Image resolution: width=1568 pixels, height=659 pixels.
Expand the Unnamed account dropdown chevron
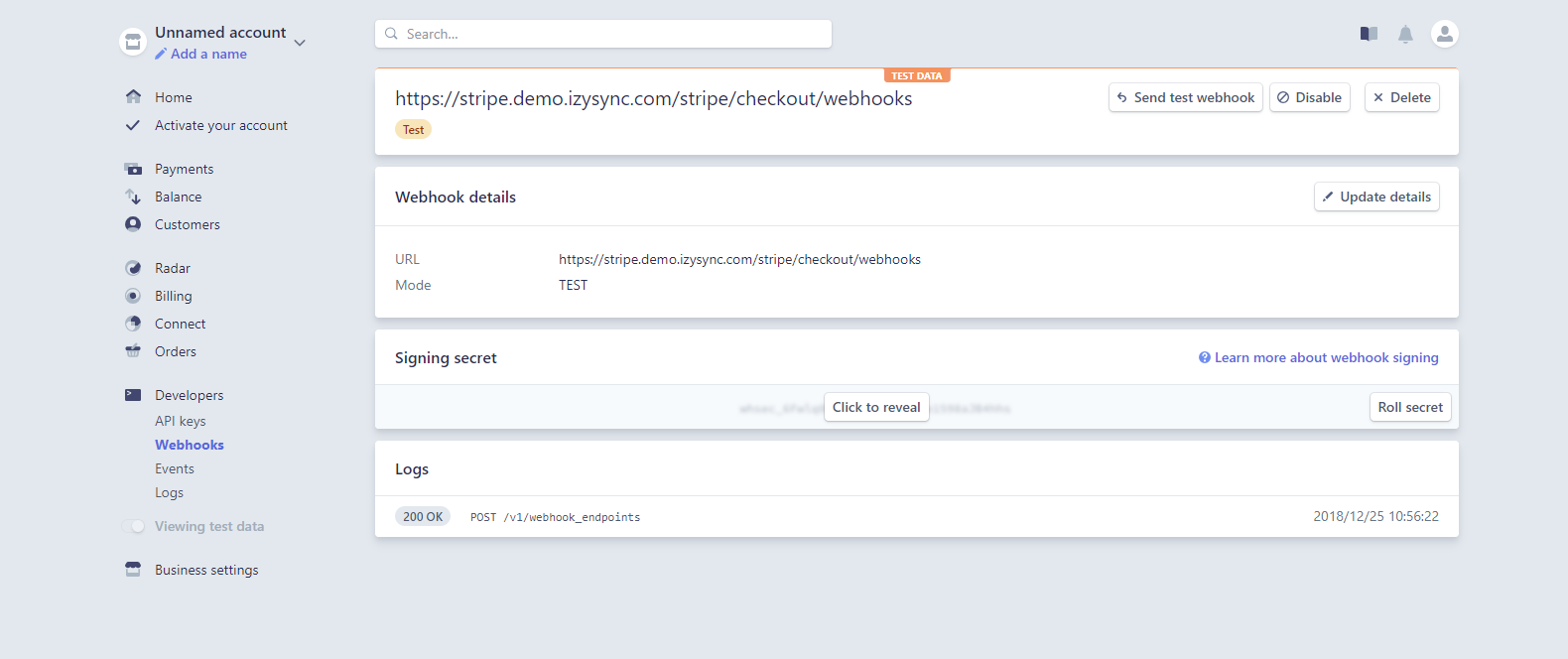(300, 43)
